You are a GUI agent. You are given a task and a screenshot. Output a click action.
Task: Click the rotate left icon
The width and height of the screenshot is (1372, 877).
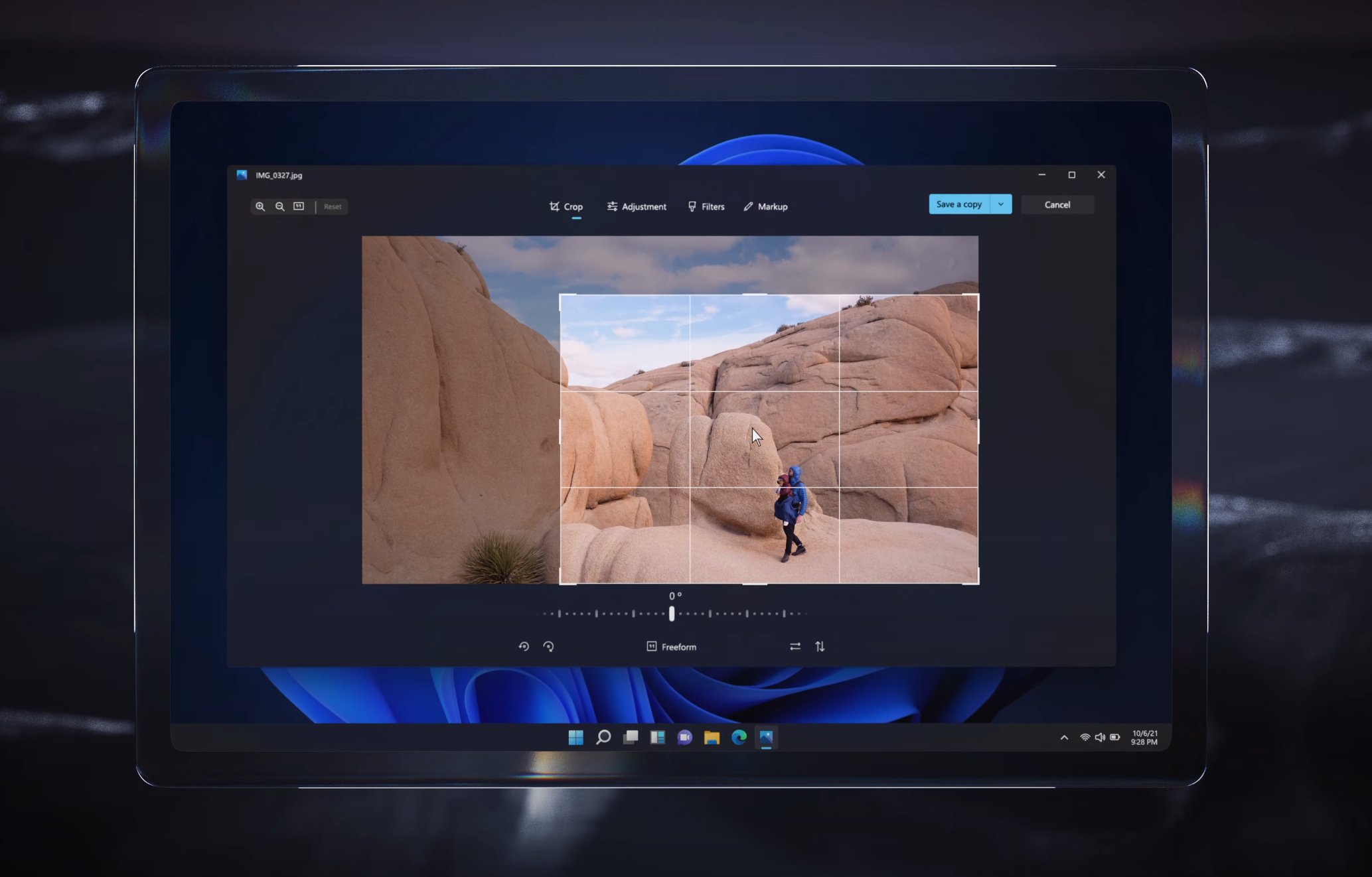tap(523, 646)
